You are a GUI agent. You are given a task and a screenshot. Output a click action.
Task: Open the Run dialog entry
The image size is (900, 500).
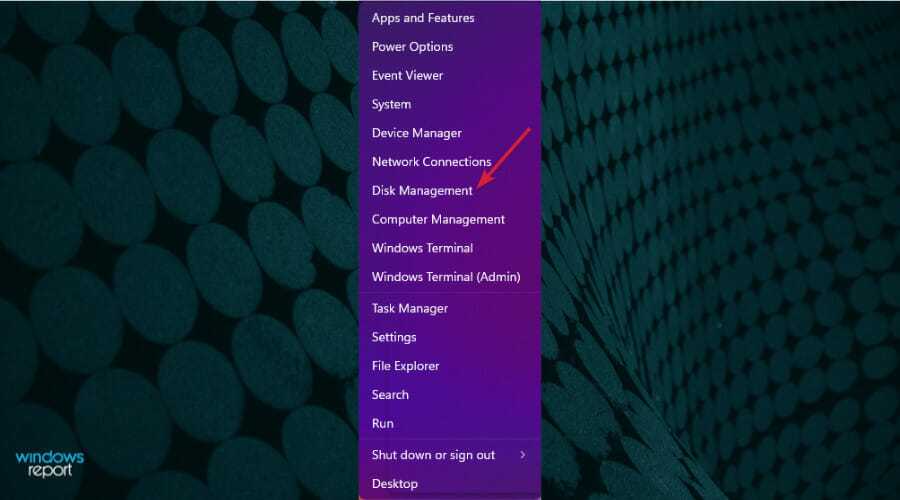382,424
